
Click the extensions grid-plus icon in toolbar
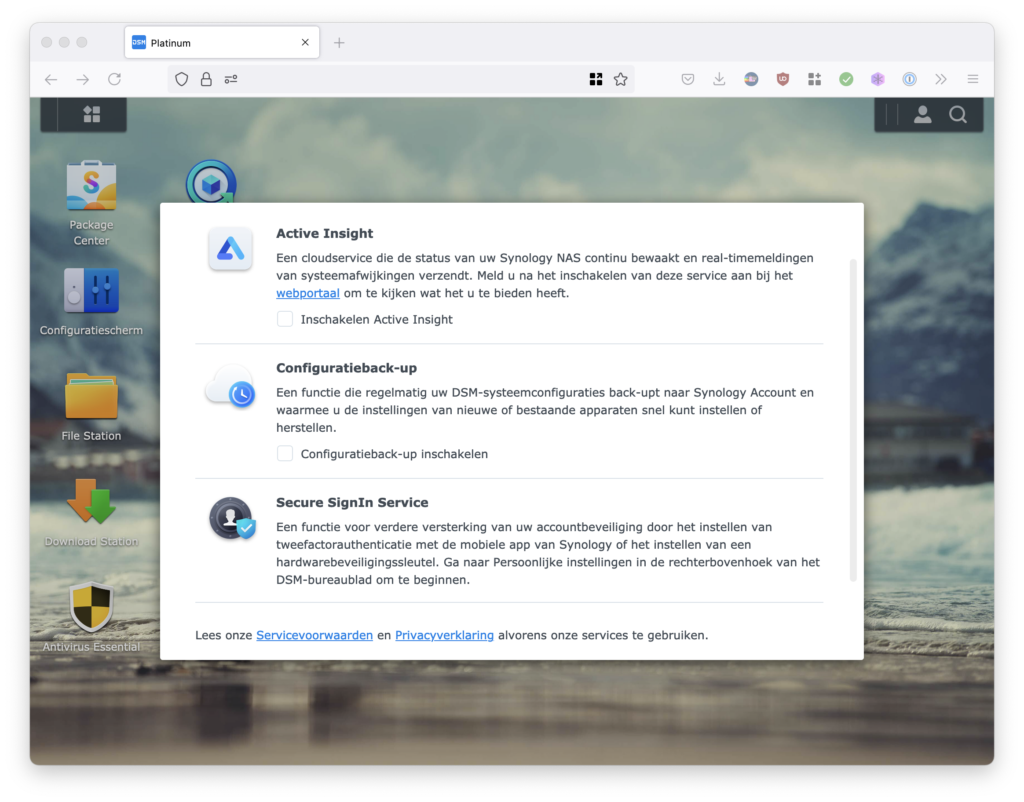point(814,80)
